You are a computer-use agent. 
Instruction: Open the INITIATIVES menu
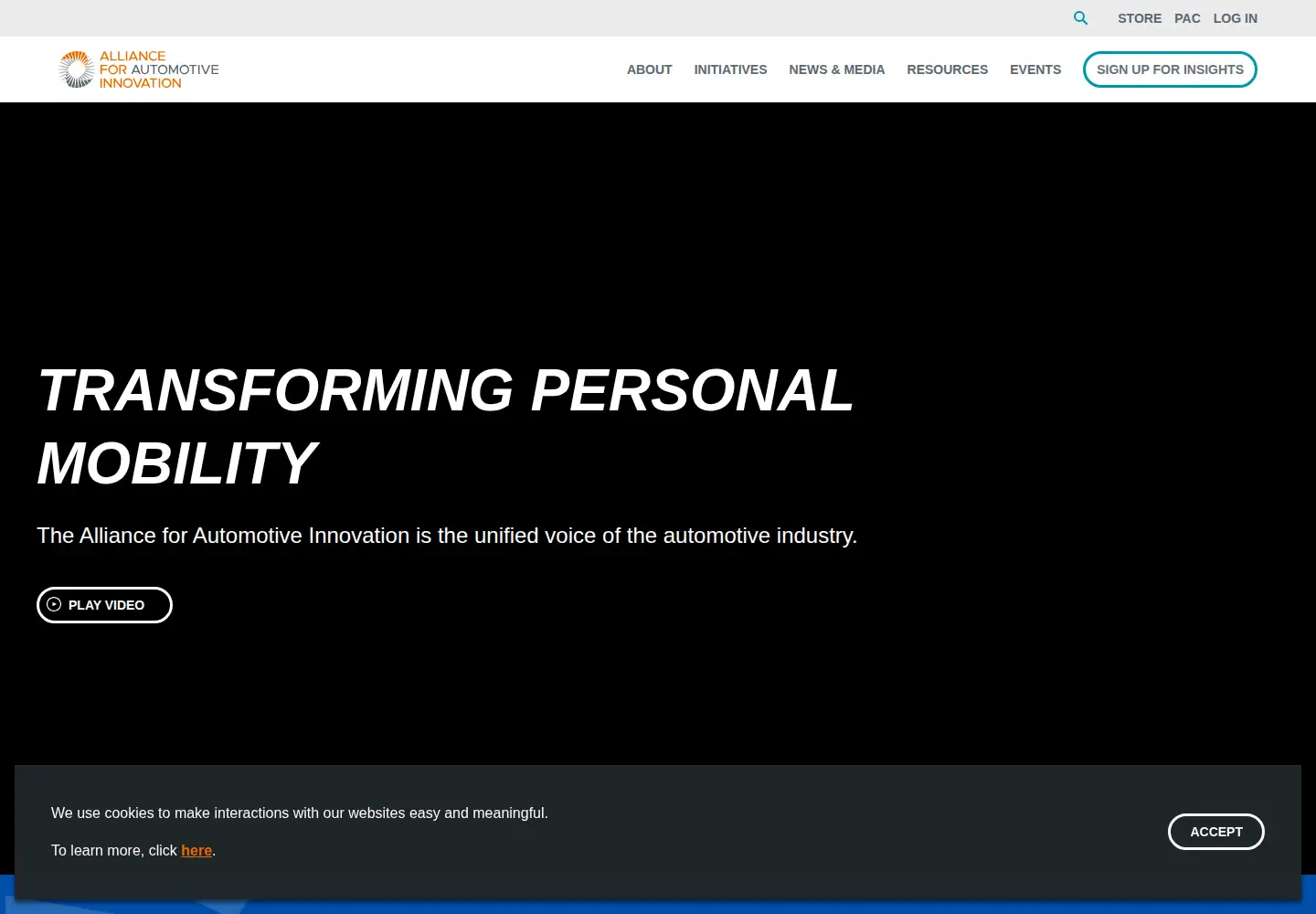pos(730,69)
